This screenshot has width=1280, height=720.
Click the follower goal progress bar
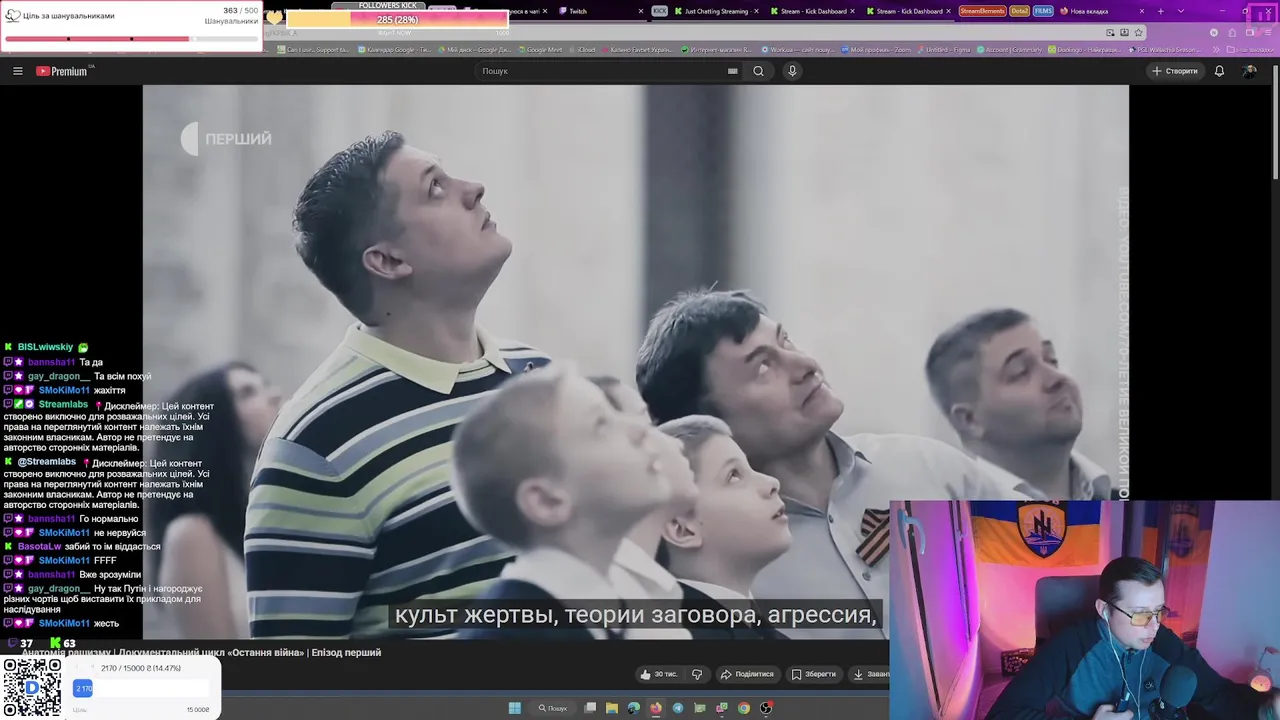(131, 39)
